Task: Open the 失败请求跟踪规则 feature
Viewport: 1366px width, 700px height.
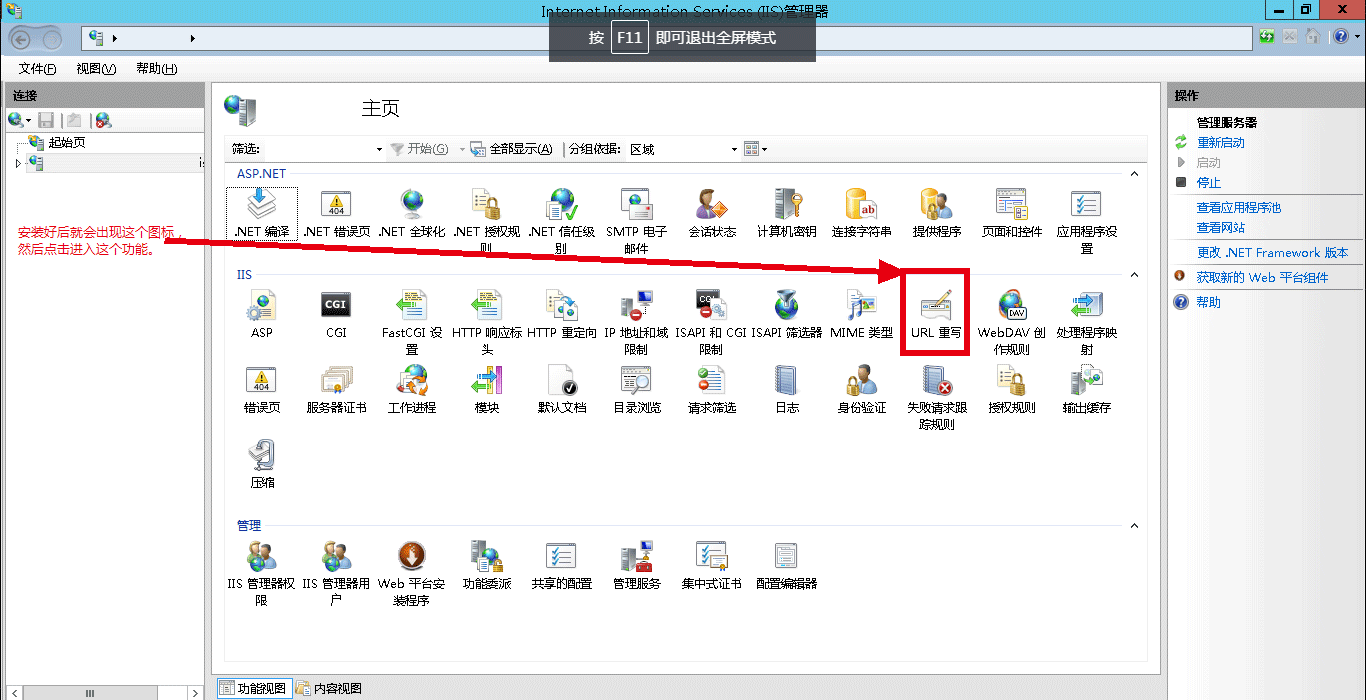Action: coord(936,397)
